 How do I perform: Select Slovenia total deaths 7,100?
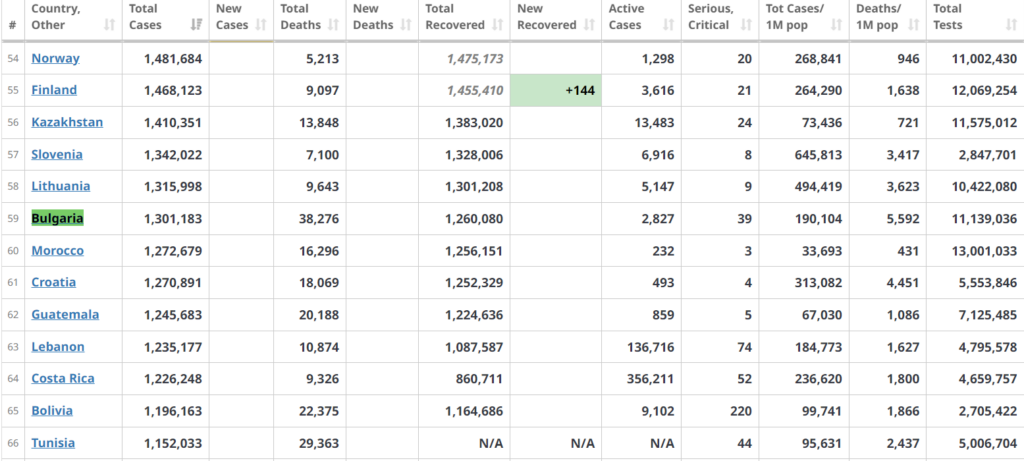click(x=322, y=155)
